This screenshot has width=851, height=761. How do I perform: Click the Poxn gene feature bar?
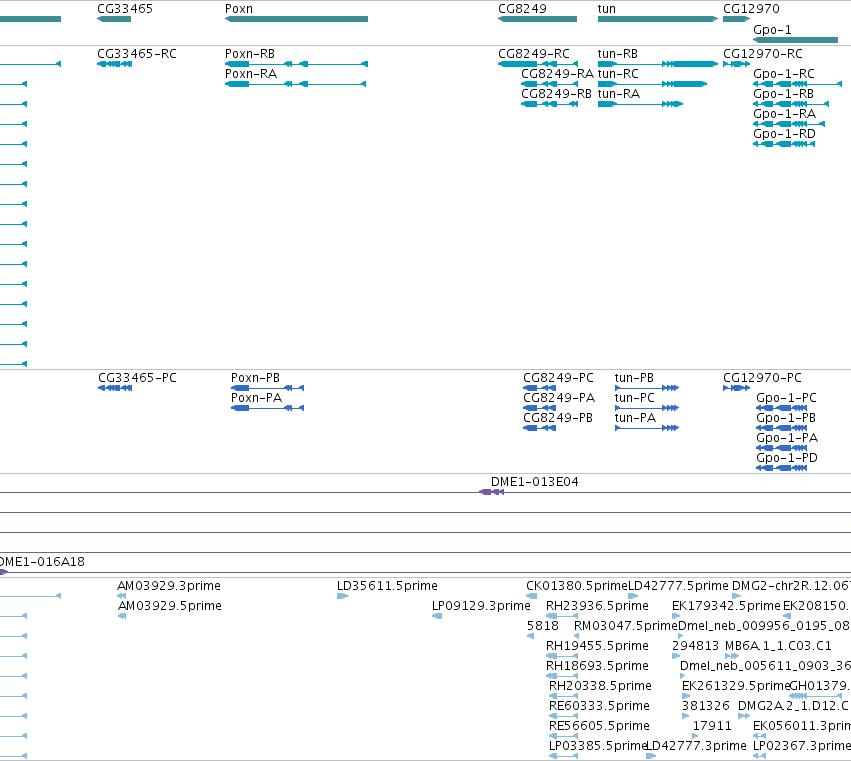296,19
